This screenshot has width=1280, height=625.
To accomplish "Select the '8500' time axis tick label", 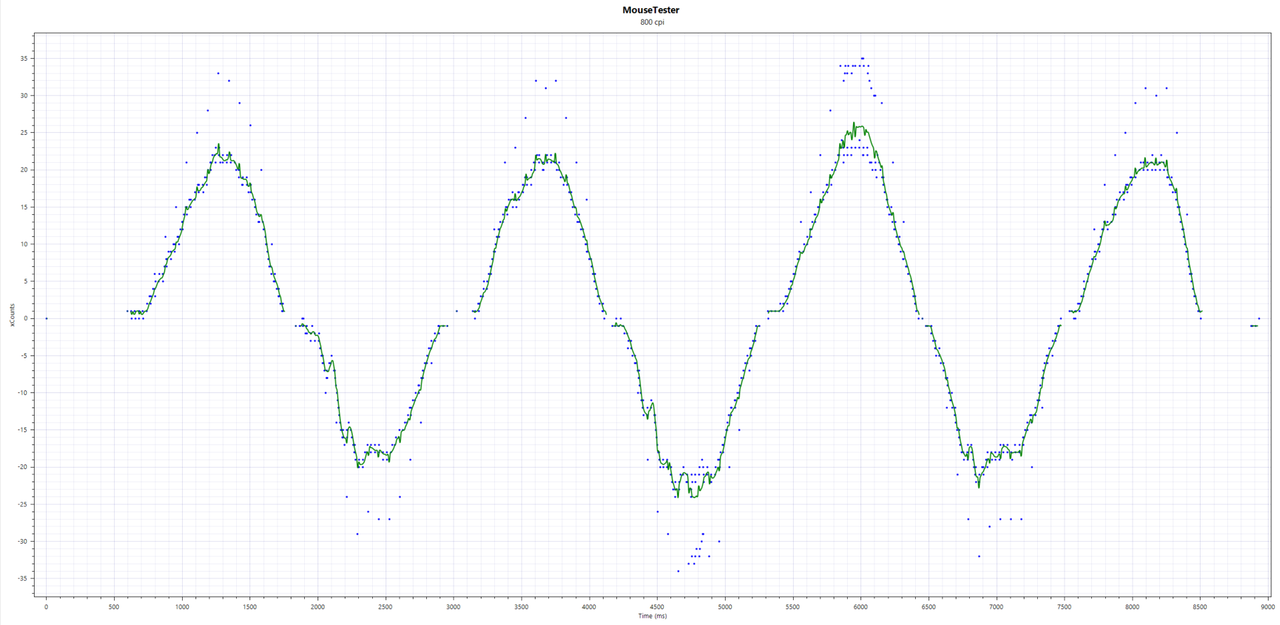I will click(1200, 606).
